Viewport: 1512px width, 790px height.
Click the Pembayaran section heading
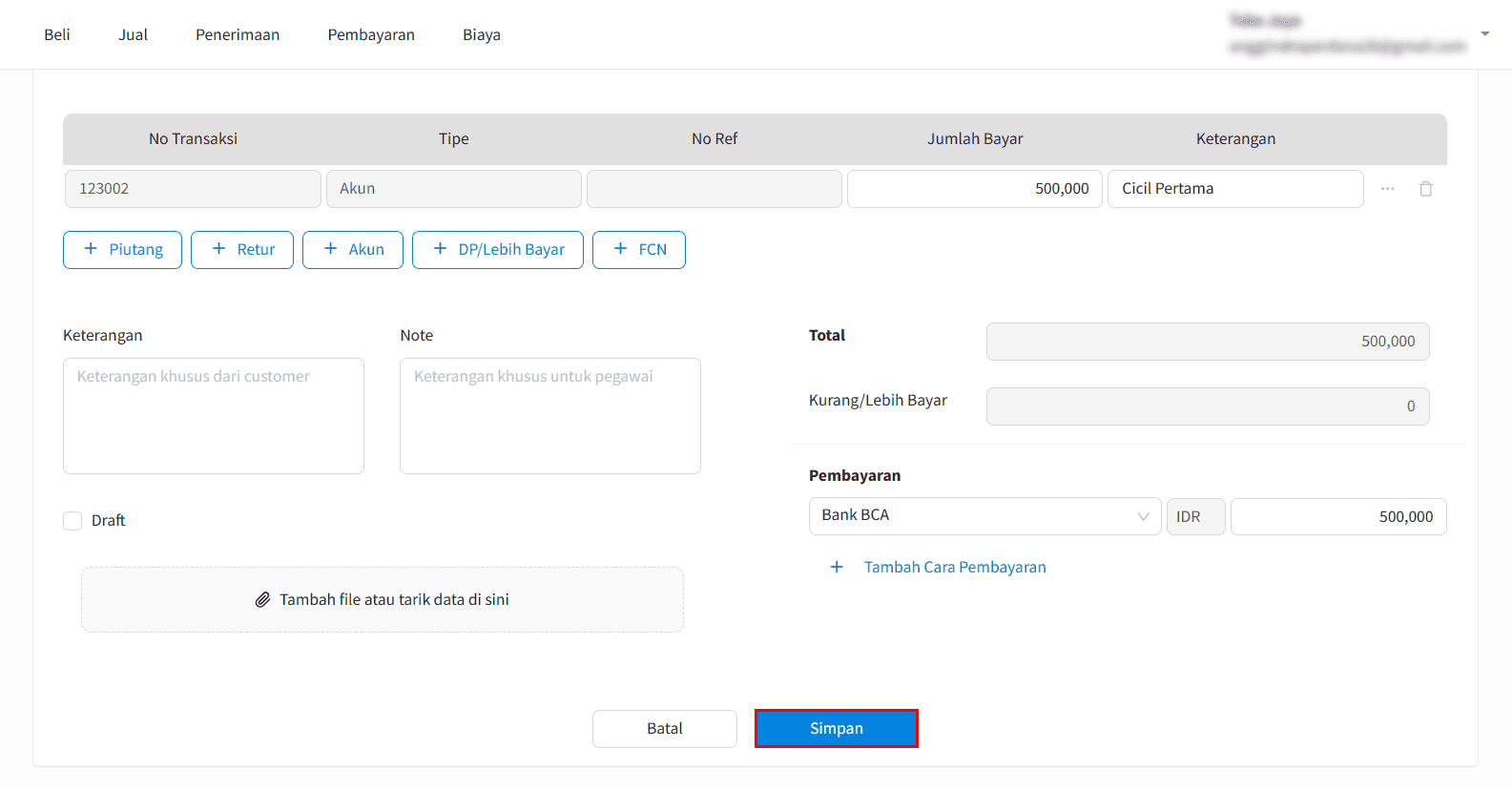tap(855, 476)
